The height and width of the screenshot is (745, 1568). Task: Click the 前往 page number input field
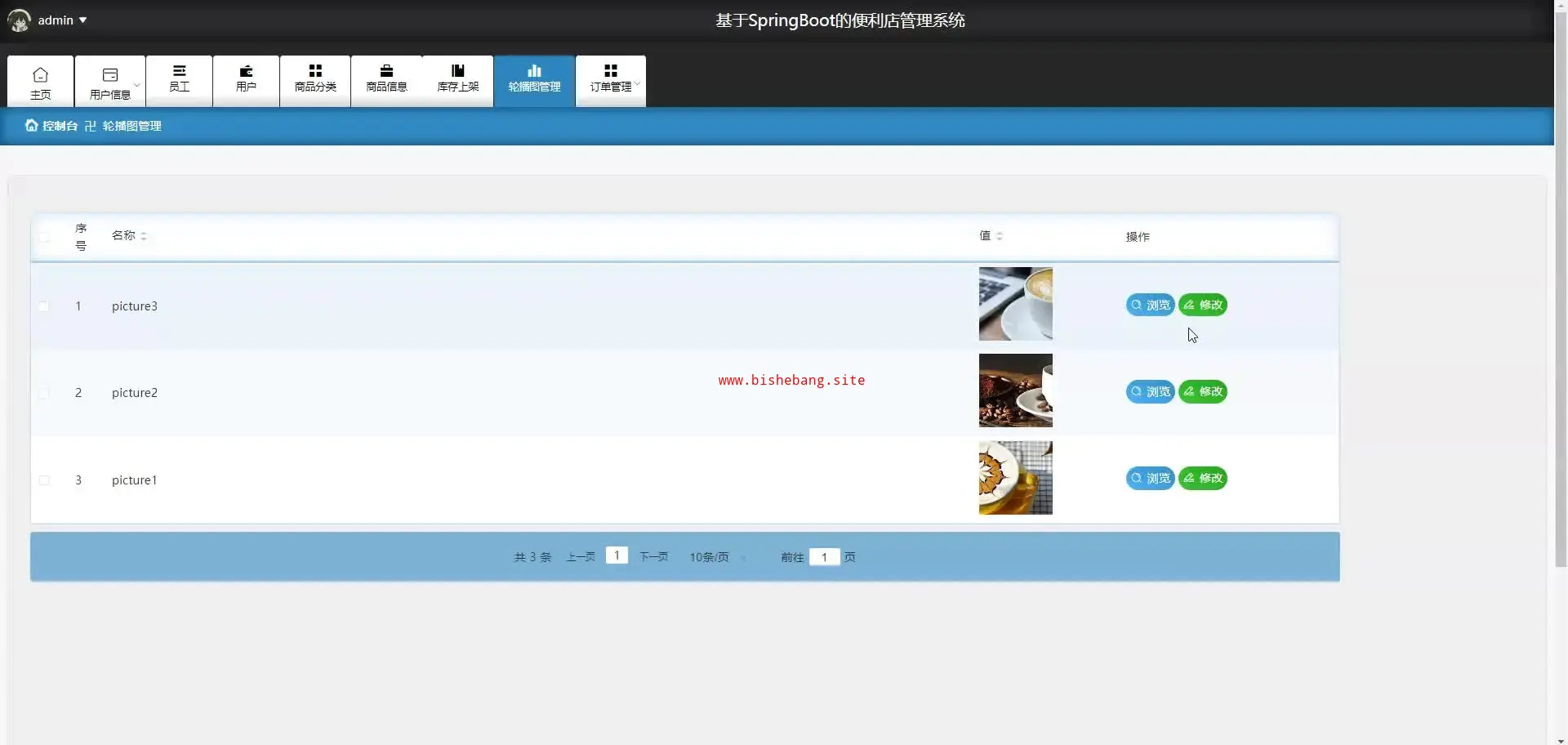[x=825, y=557]
